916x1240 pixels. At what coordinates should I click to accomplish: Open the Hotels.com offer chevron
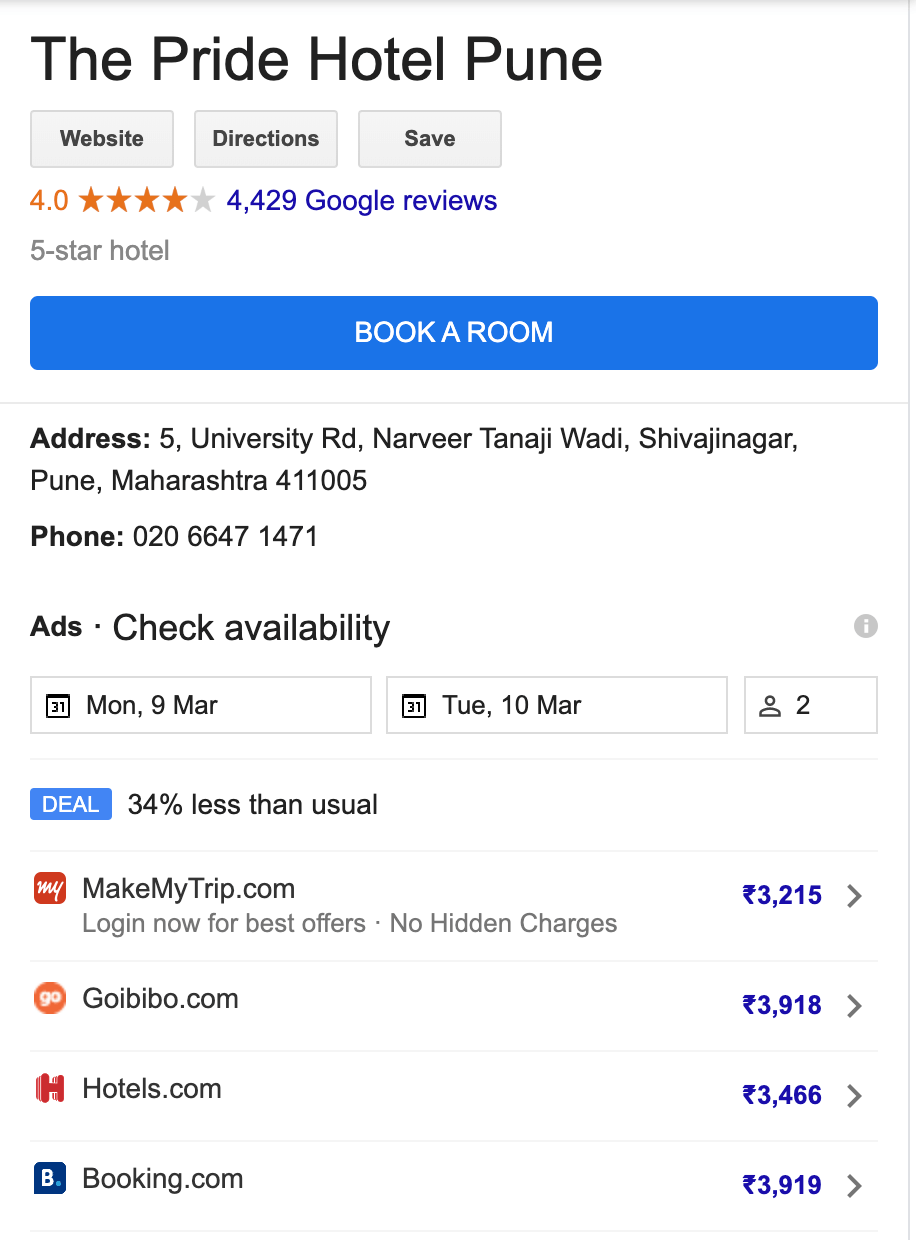(854, 1096)
